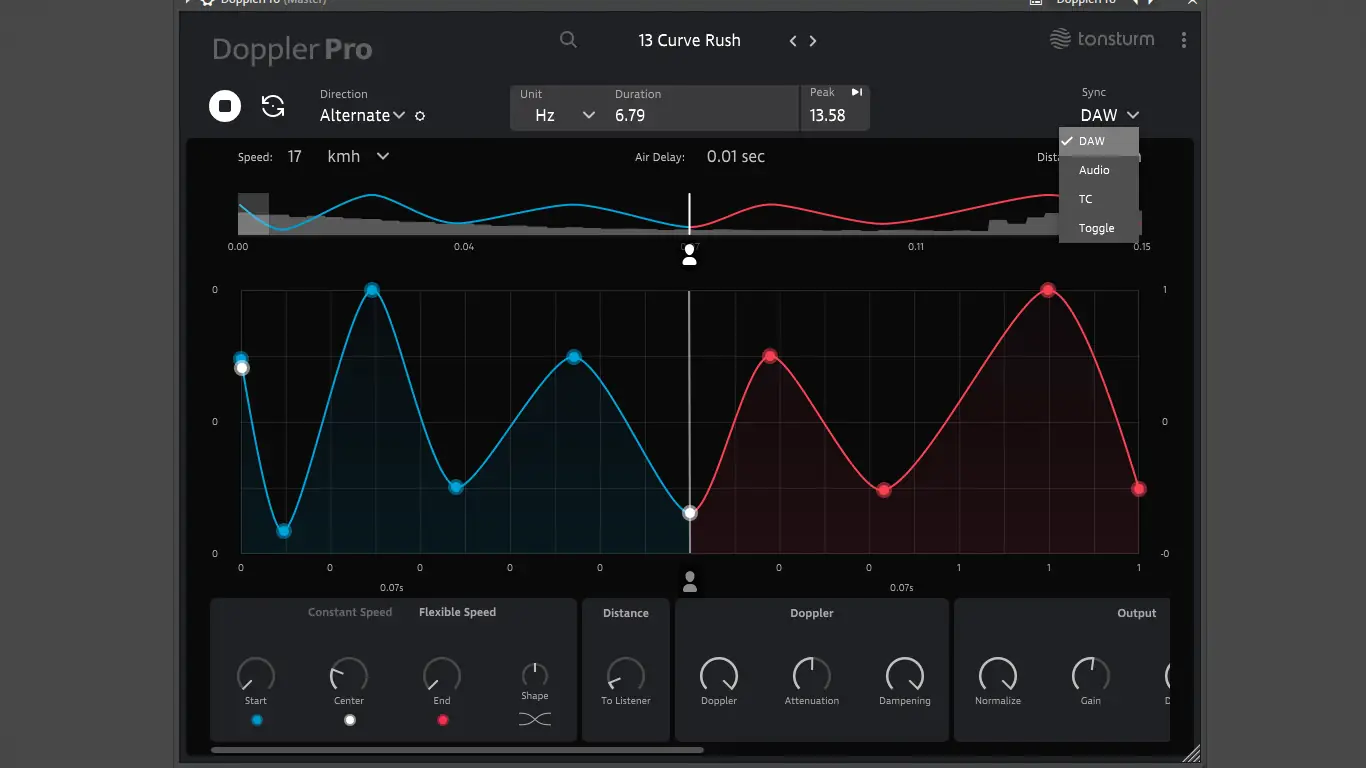
Task: Click the white start point on left edge
Action: pos(241,368)
